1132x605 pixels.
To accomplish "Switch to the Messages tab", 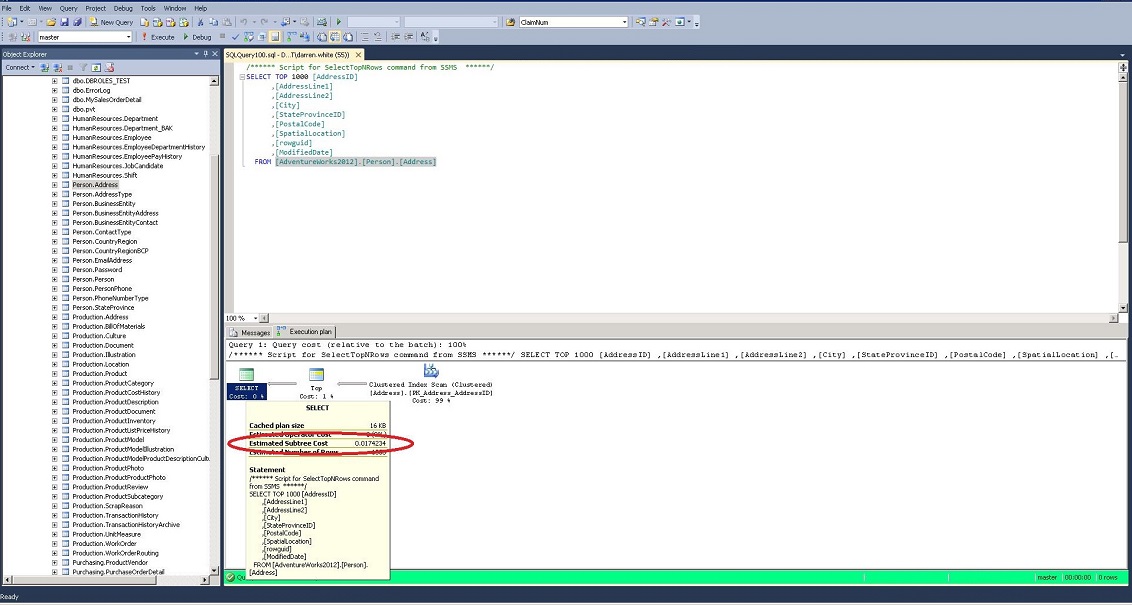I will tap(250, 332).
